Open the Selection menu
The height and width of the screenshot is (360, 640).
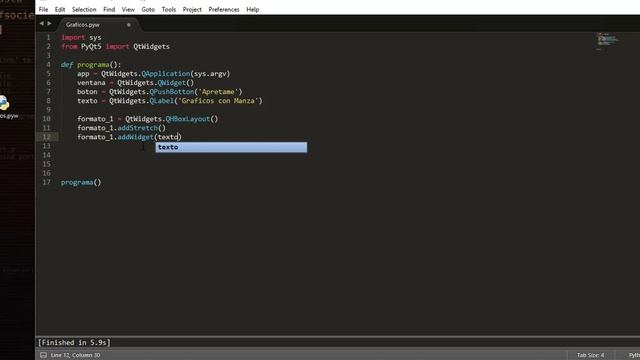[x=84, y=9]
